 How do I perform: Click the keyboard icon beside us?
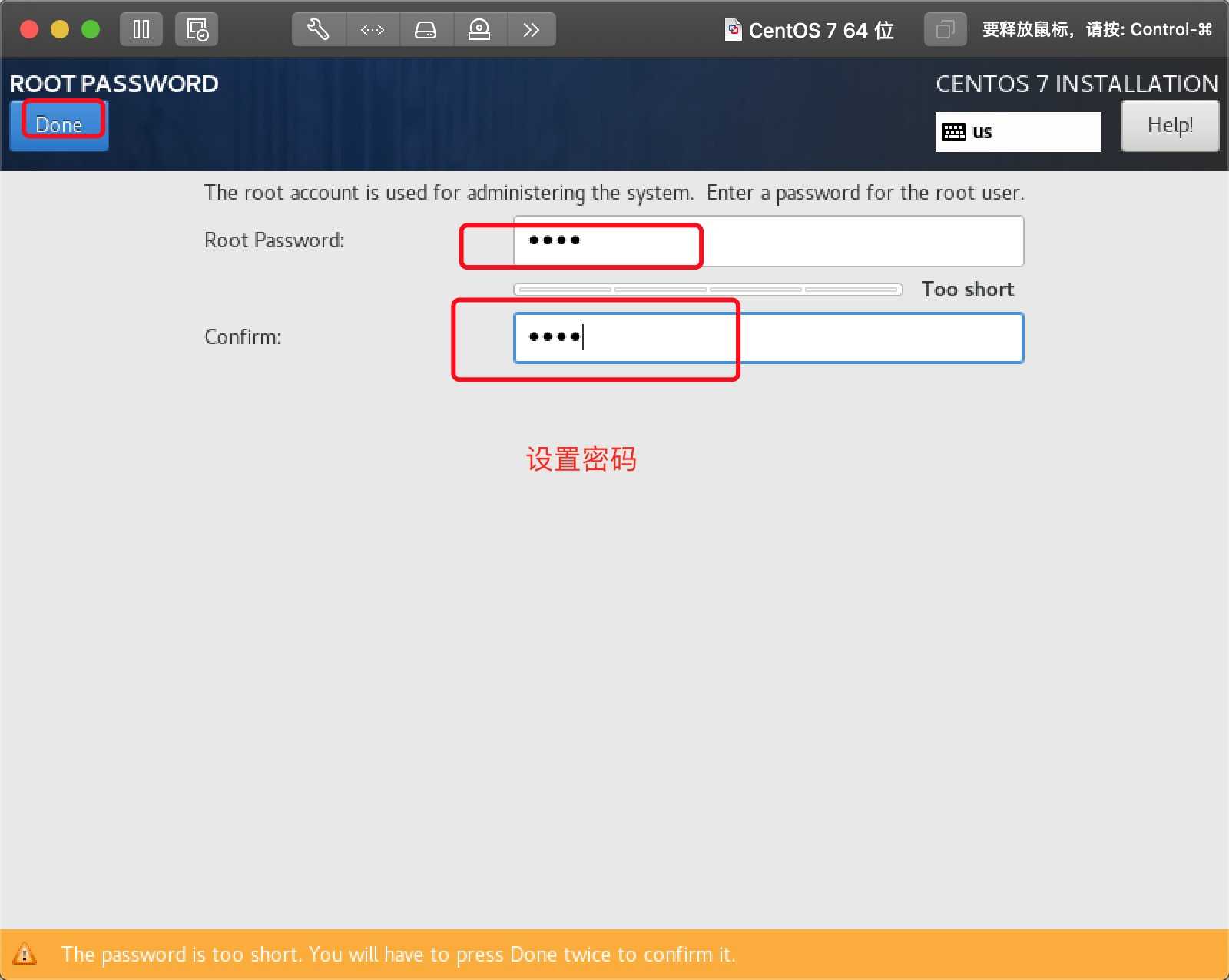pos(954,132)
